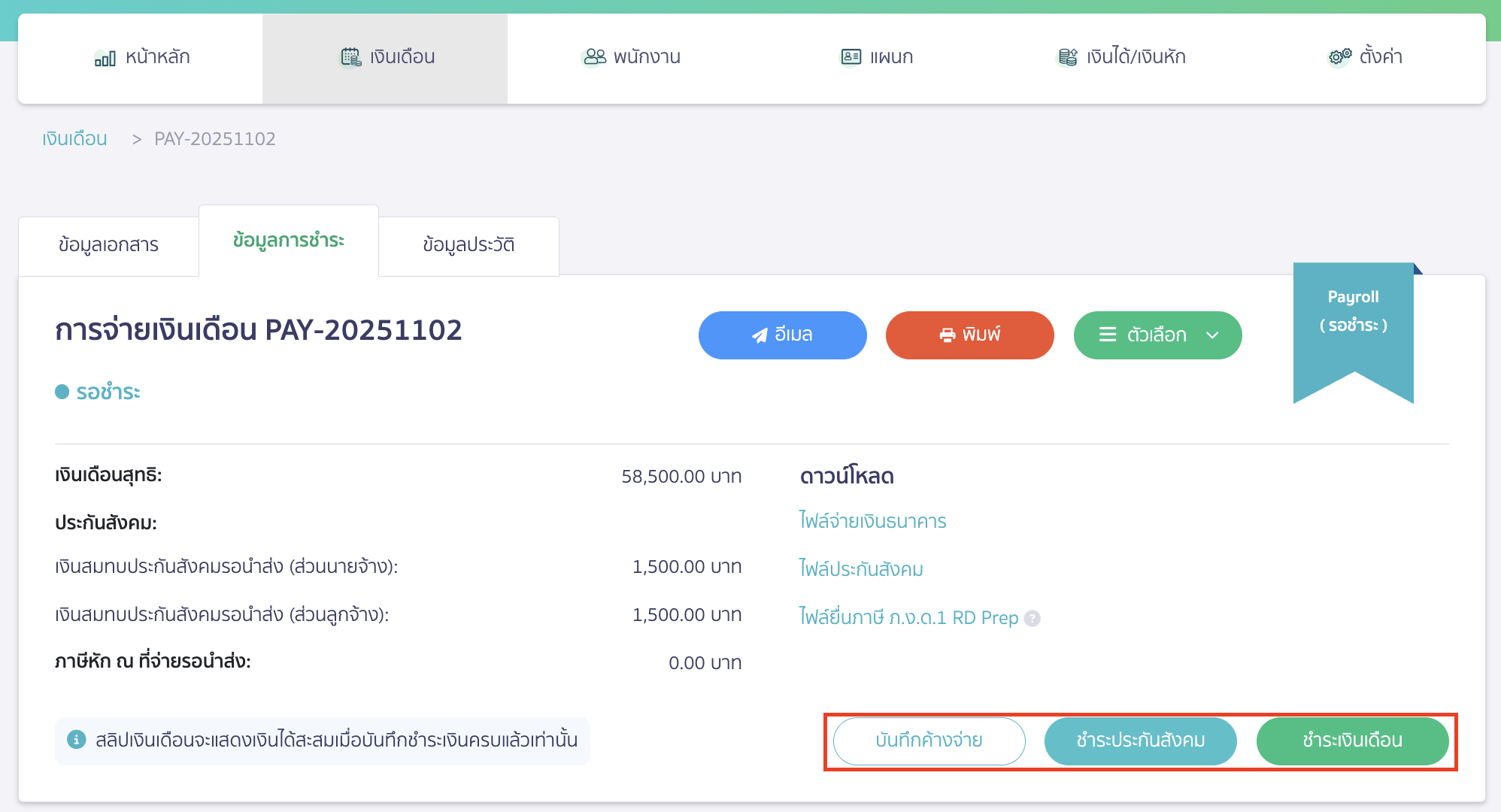Click the calendar icon on เงินเดือน nav item
The image size is (1501, 812).
click(350, 56)
